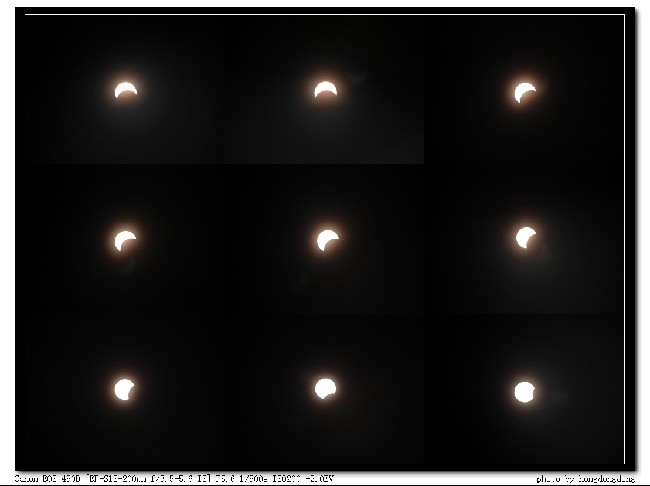Open the middle-right eclipse photo
The height and width of the screenshot is (486, 650).
(526, 238)
